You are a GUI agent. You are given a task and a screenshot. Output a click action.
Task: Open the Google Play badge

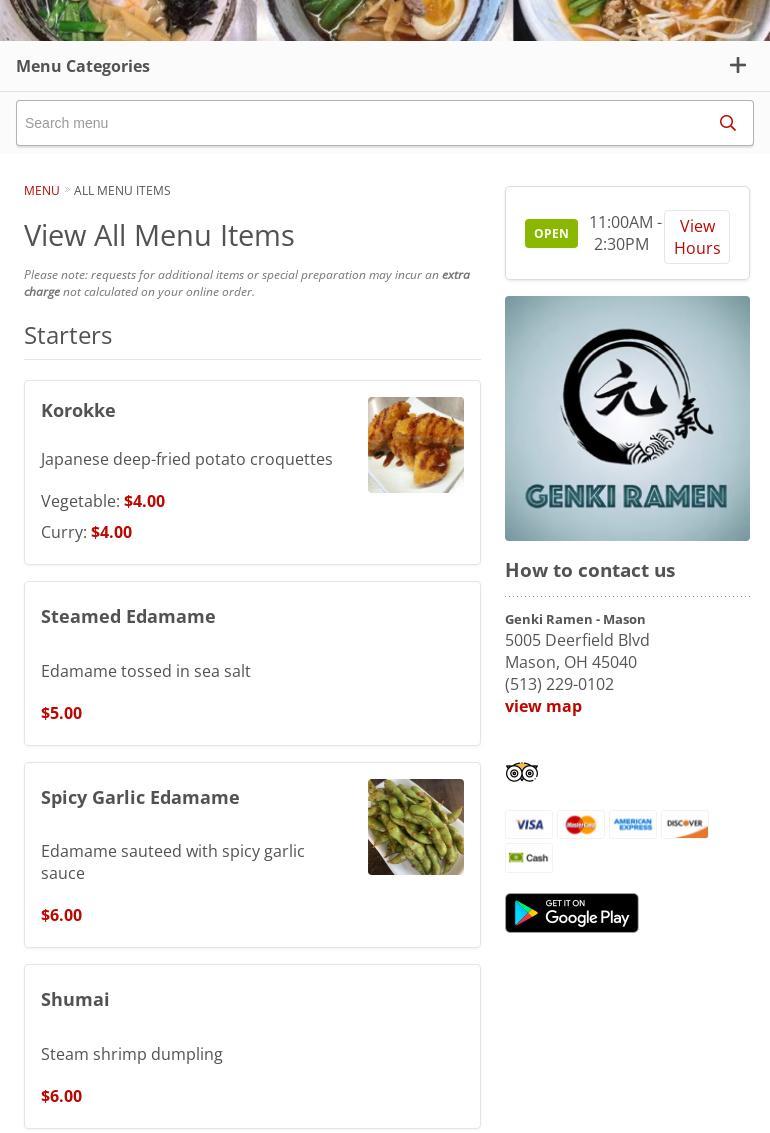click(571, 913)
